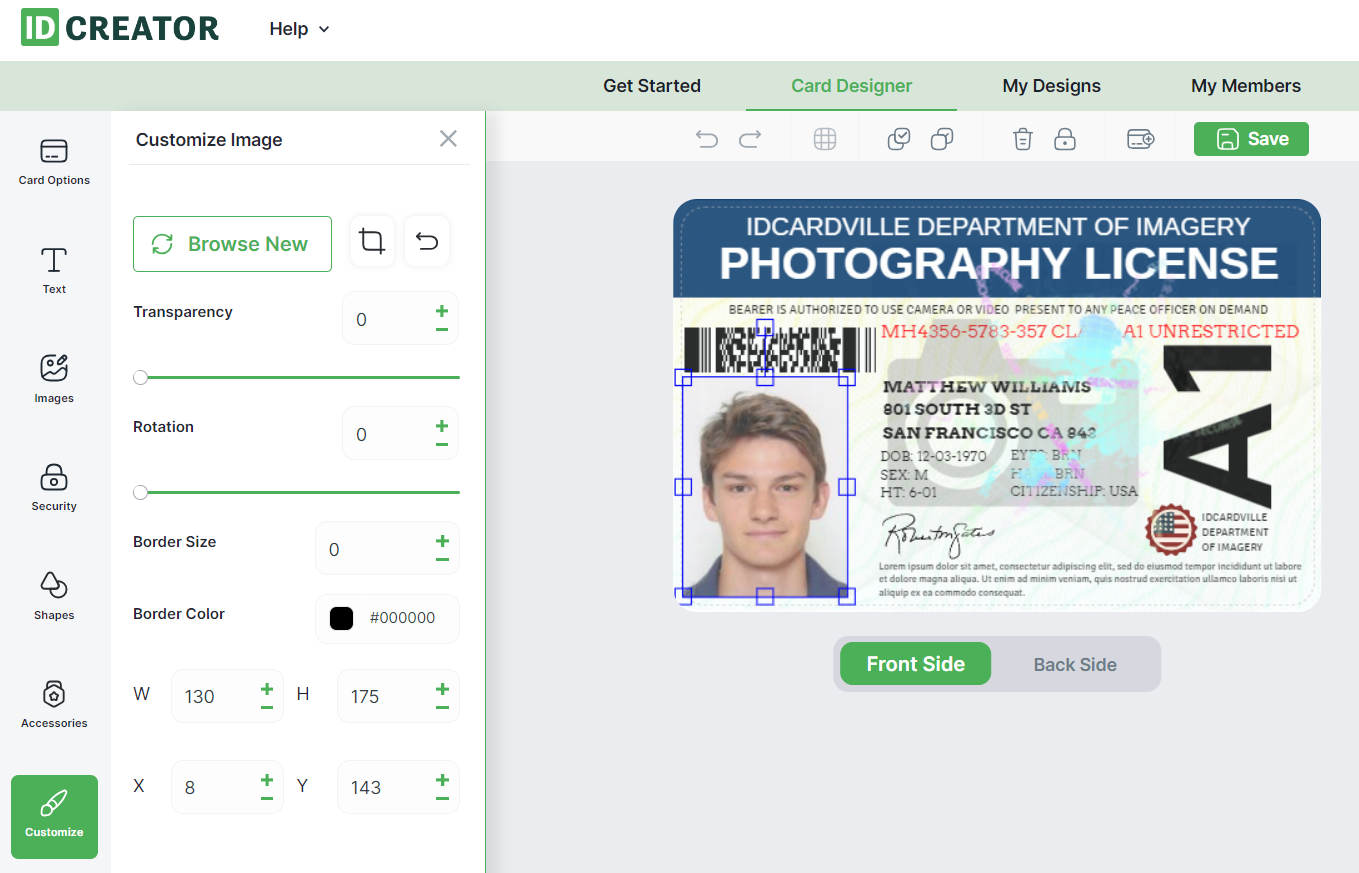Viewport: 1359px width, 873px height.
Task: Select the large A1 class text
Action: (1217, 425)
